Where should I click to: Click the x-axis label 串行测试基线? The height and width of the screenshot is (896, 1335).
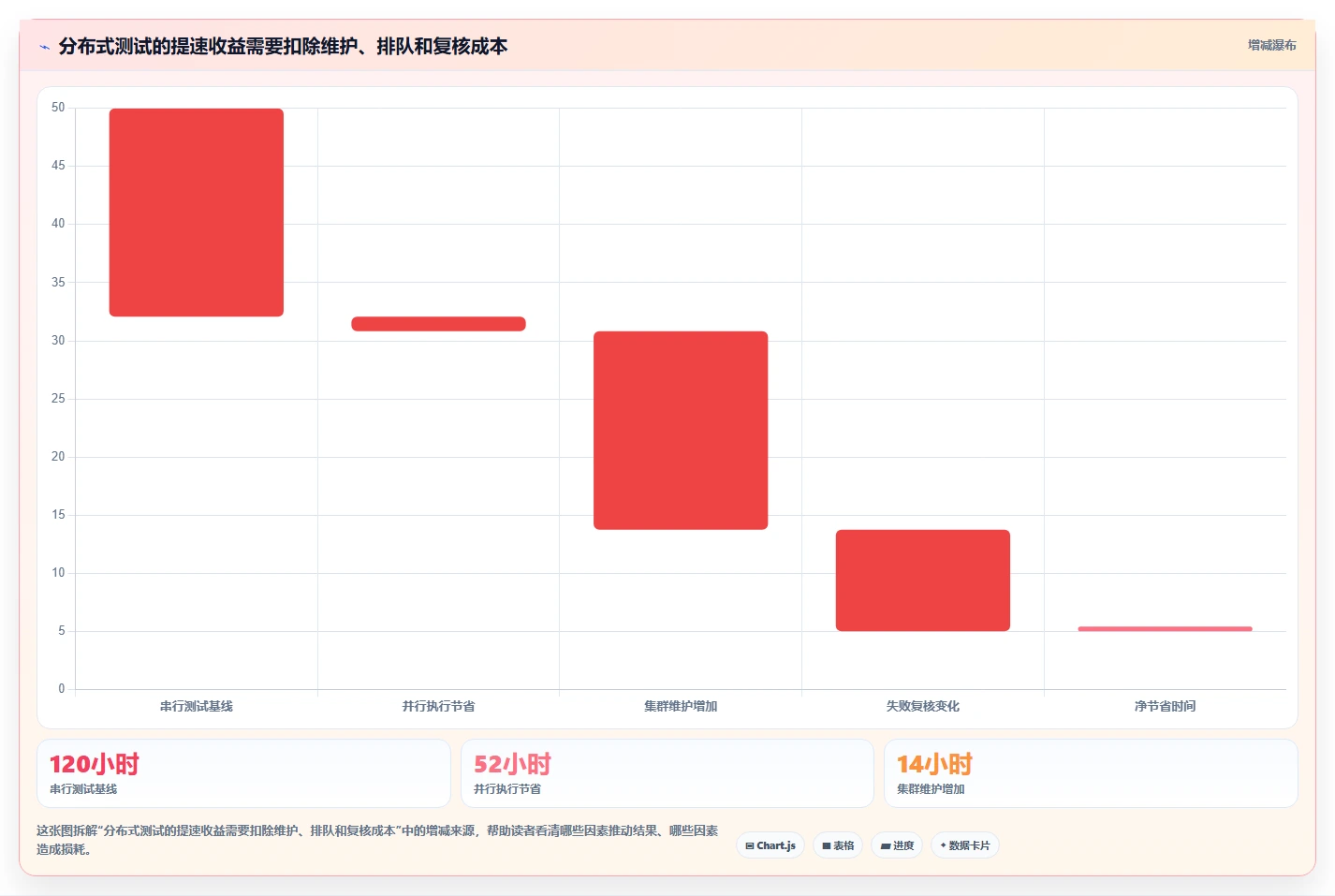[x=197, y=706]
